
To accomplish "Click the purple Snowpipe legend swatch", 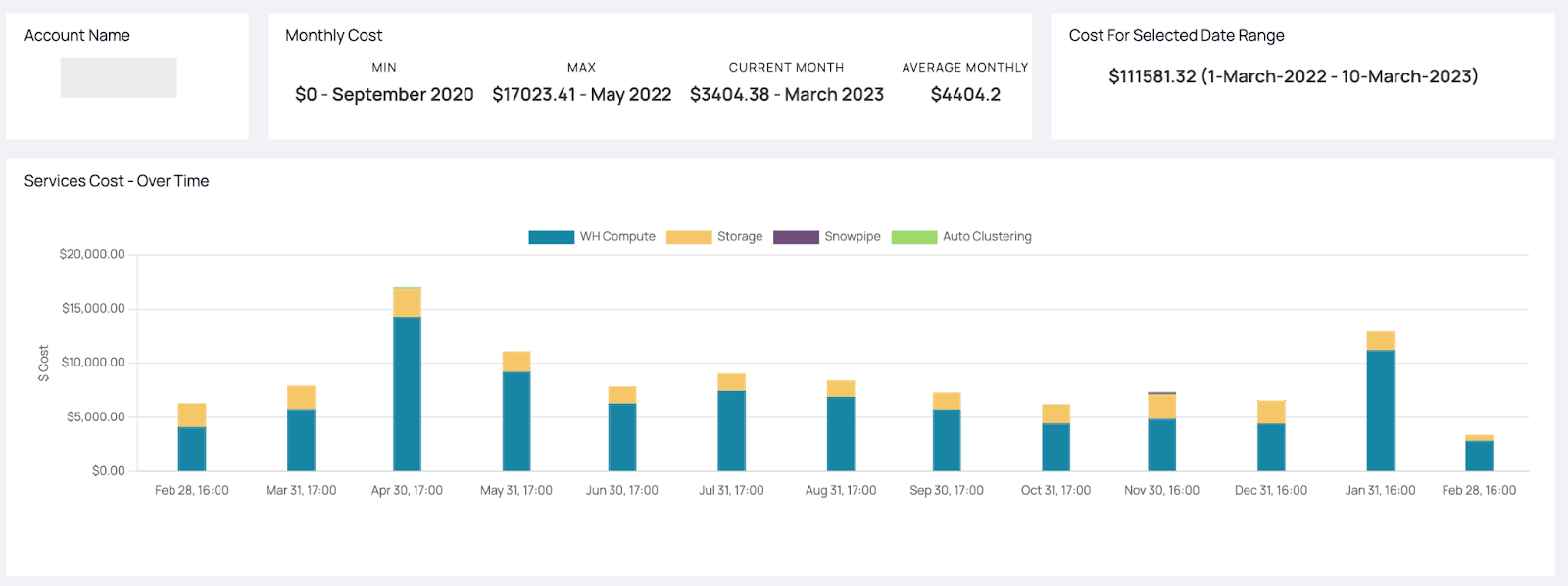I will (795, 237).
